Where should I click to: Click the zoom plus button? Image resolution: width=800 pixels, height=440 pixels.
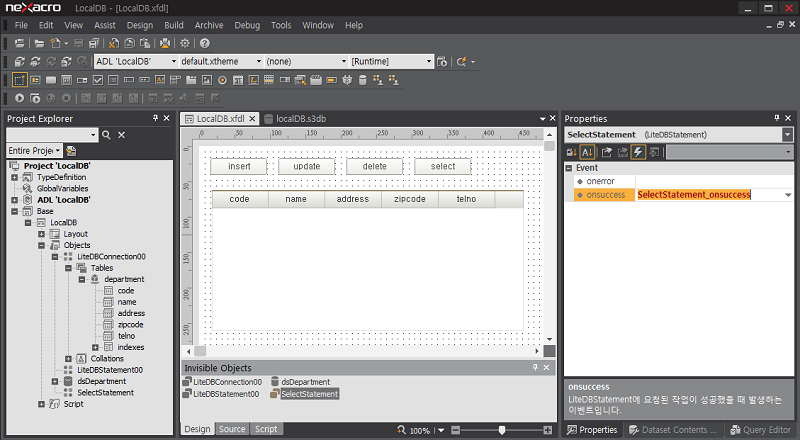[x=547, y=430]
